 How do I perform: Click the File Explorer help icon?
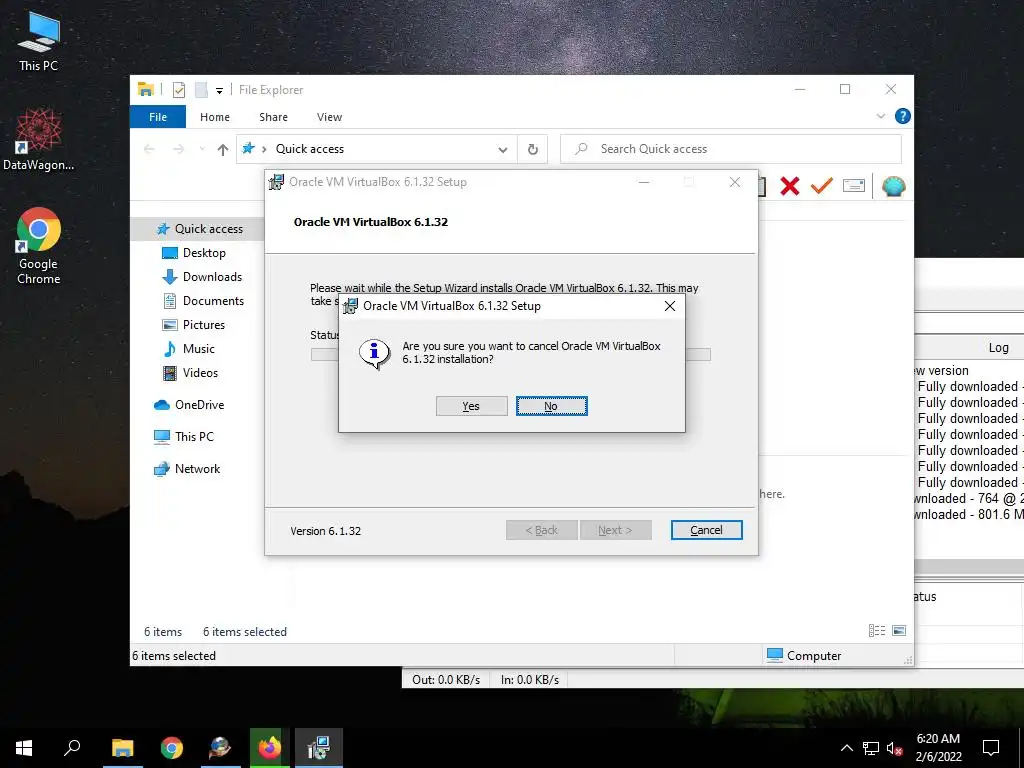(903, 116)
